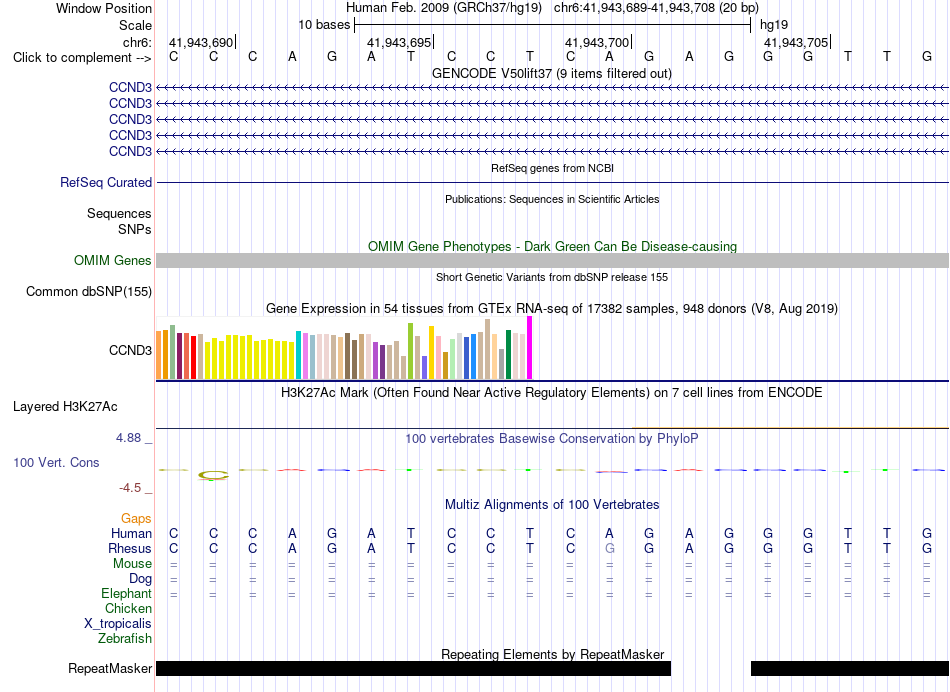Click position marker 41,943,700
Image resolution: width=950 pixels, height=692 pixels.
coord(597,42)
